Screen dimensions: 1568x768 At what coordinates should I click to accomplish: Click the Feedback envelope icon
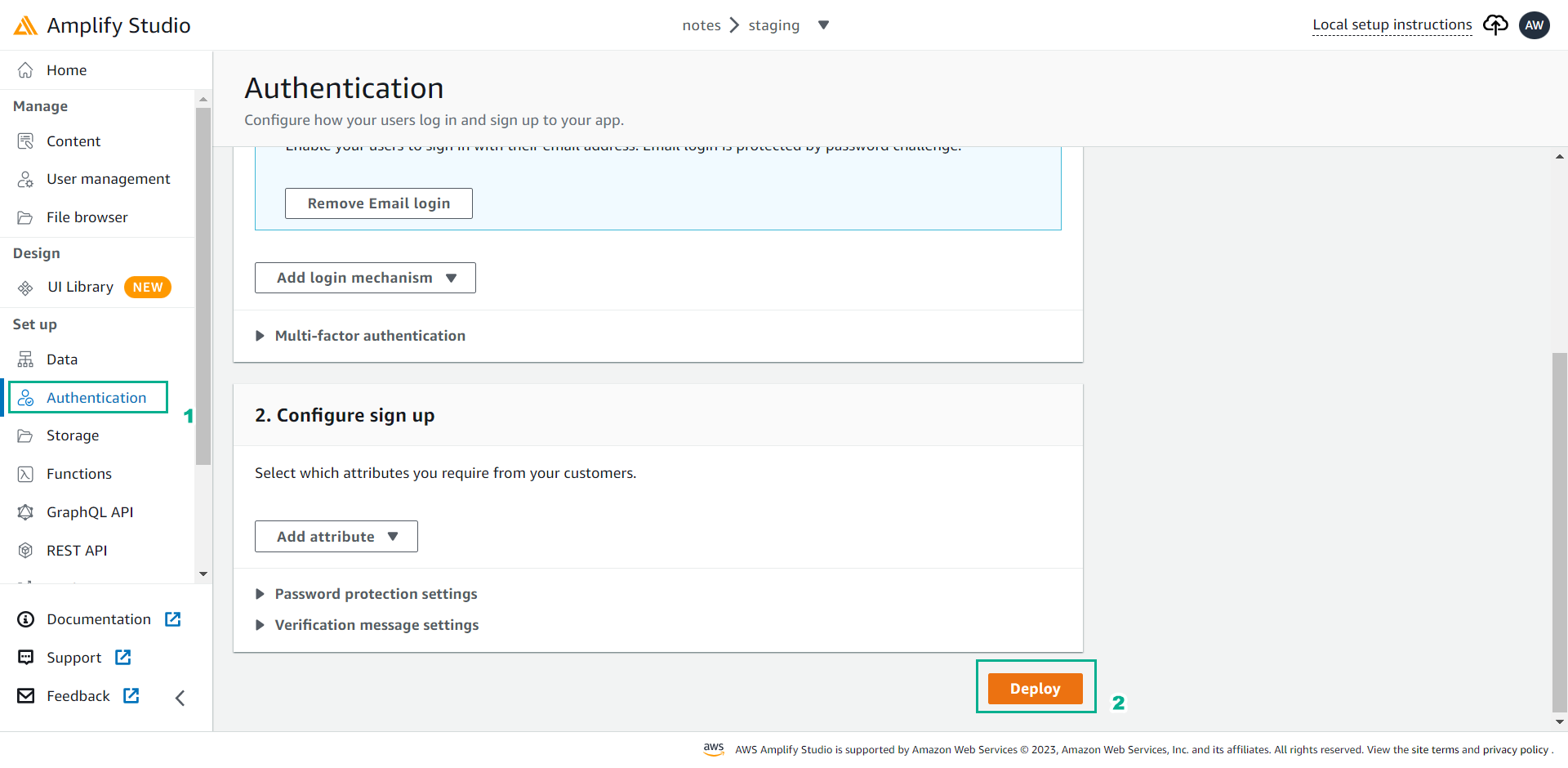26,695
